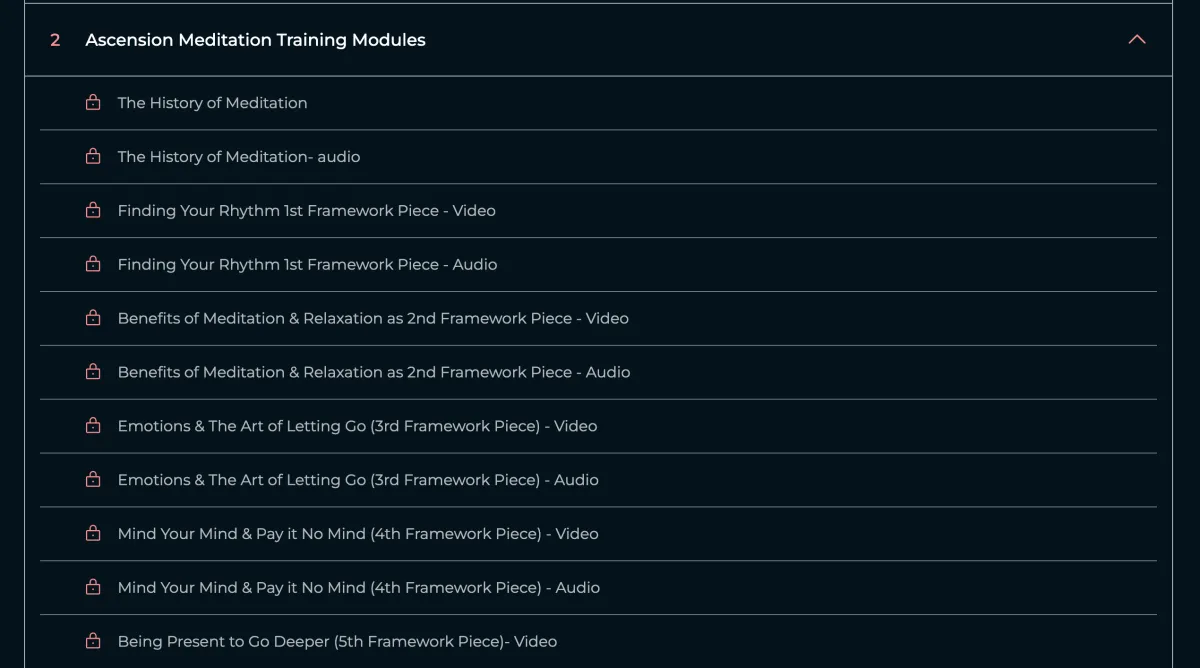Viewport: 1200px width, 668px height.
Task: Click lock icon for Emotions & Letting Go Video
Action: [x=93, y=427]
